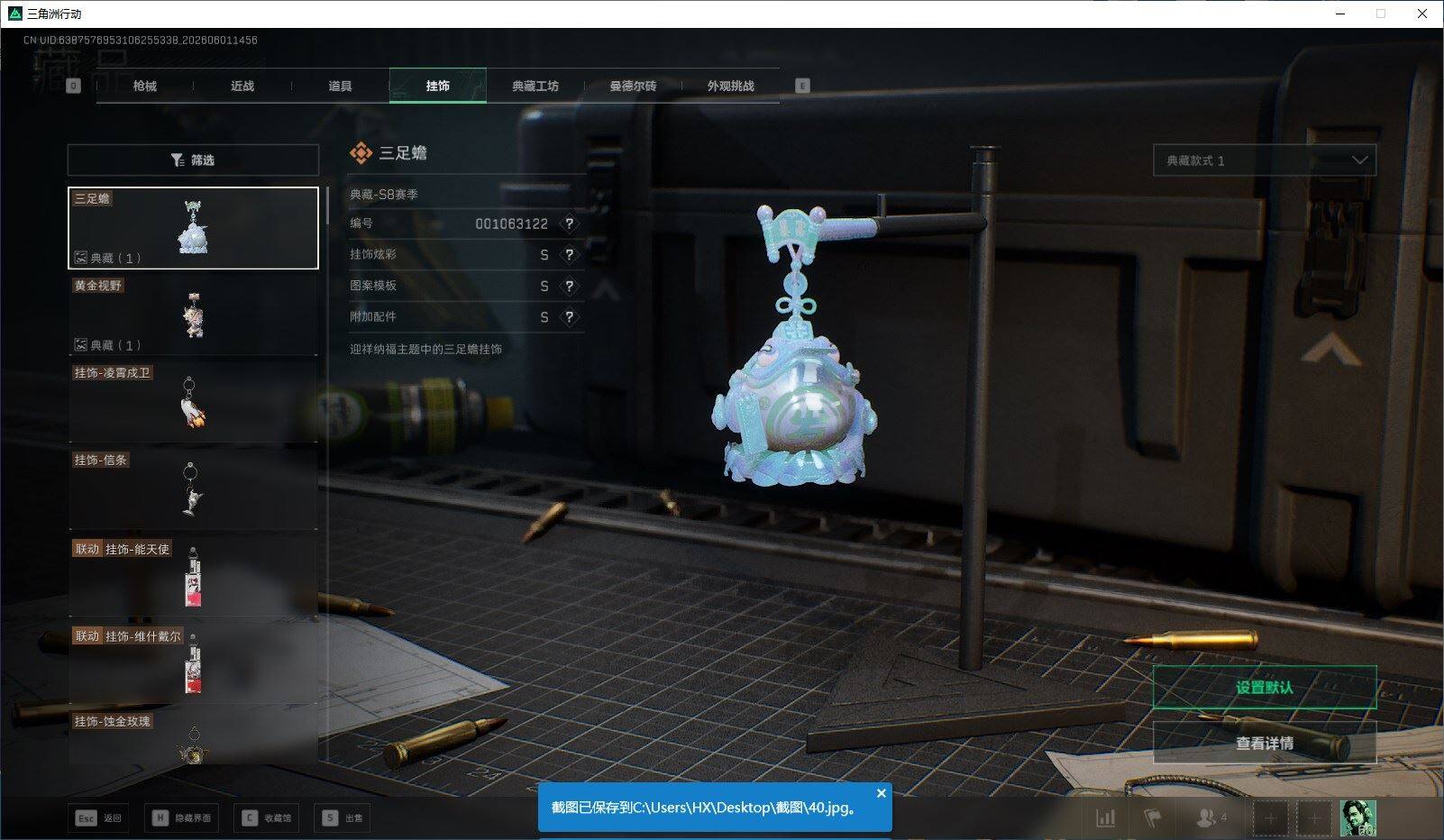Select the 挂饰-信条 charm item

coord(193,489)
